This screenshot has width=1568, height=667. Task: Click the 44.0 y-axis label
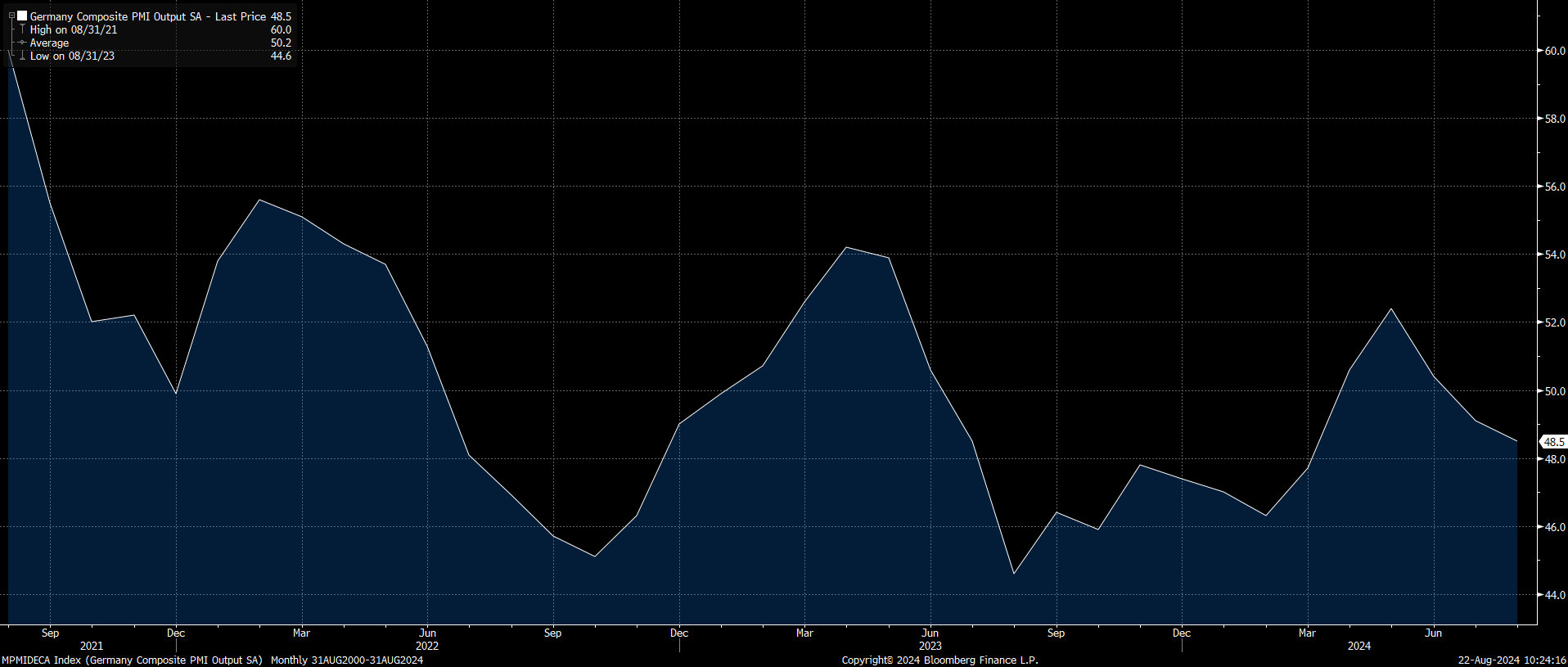point(1555,595)
